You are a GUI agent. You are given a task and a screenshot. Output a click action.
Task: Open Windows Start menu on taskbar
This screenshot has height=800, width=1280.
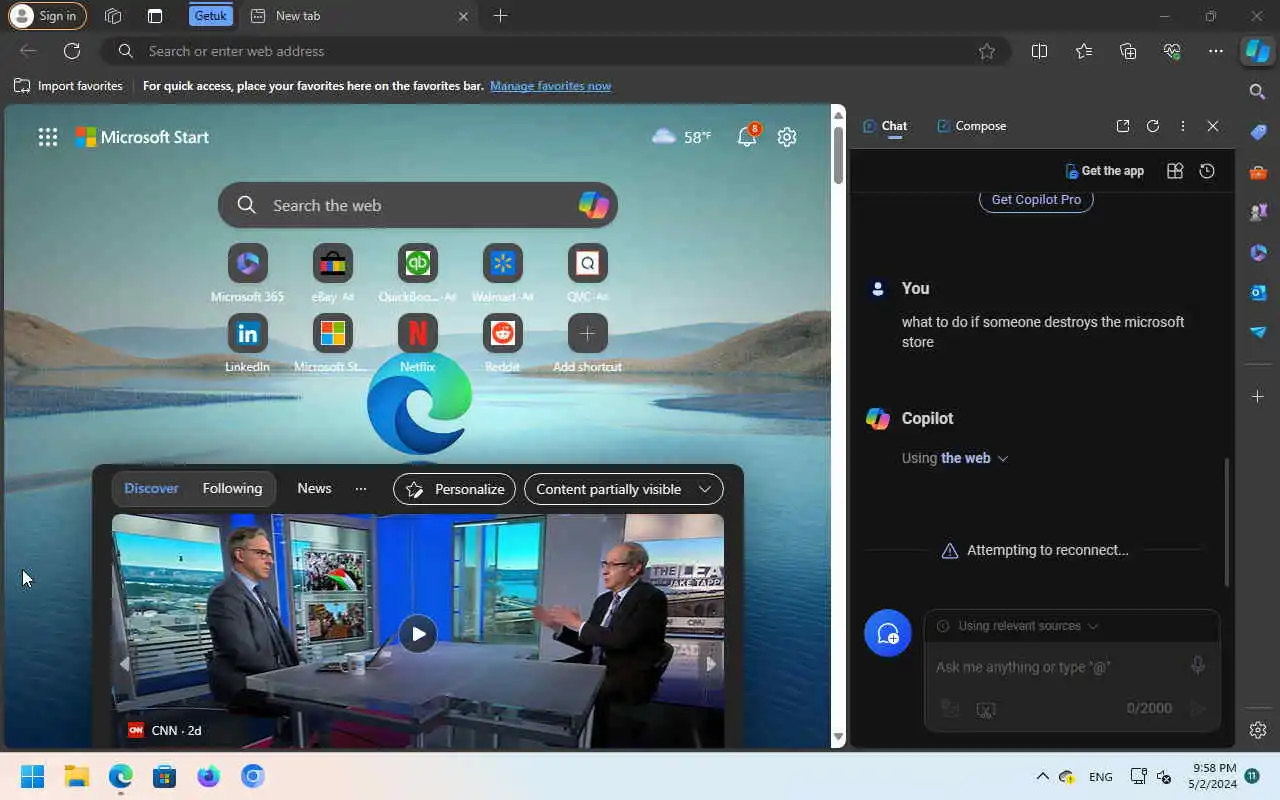click(x=32, y=776)
